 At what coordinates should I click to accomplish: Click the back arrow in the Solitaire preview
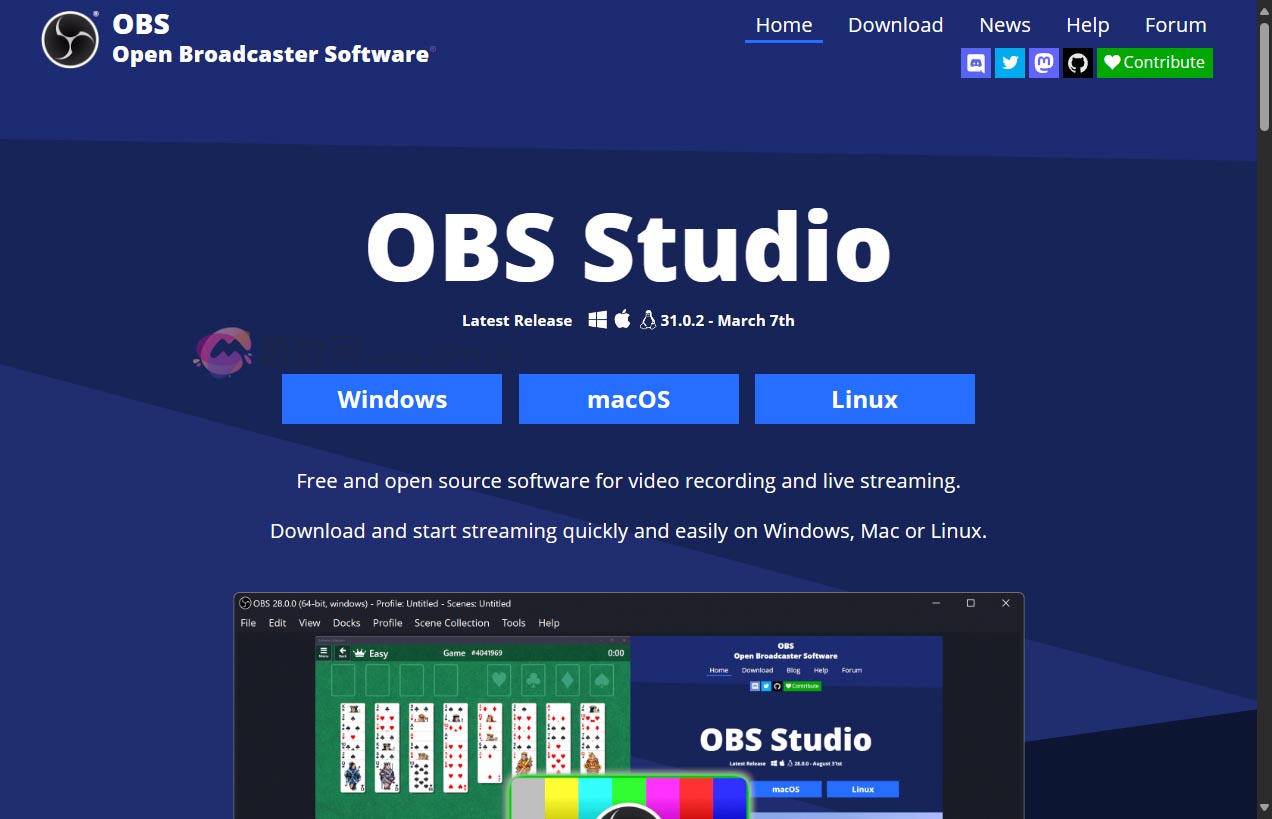(341, 652)
